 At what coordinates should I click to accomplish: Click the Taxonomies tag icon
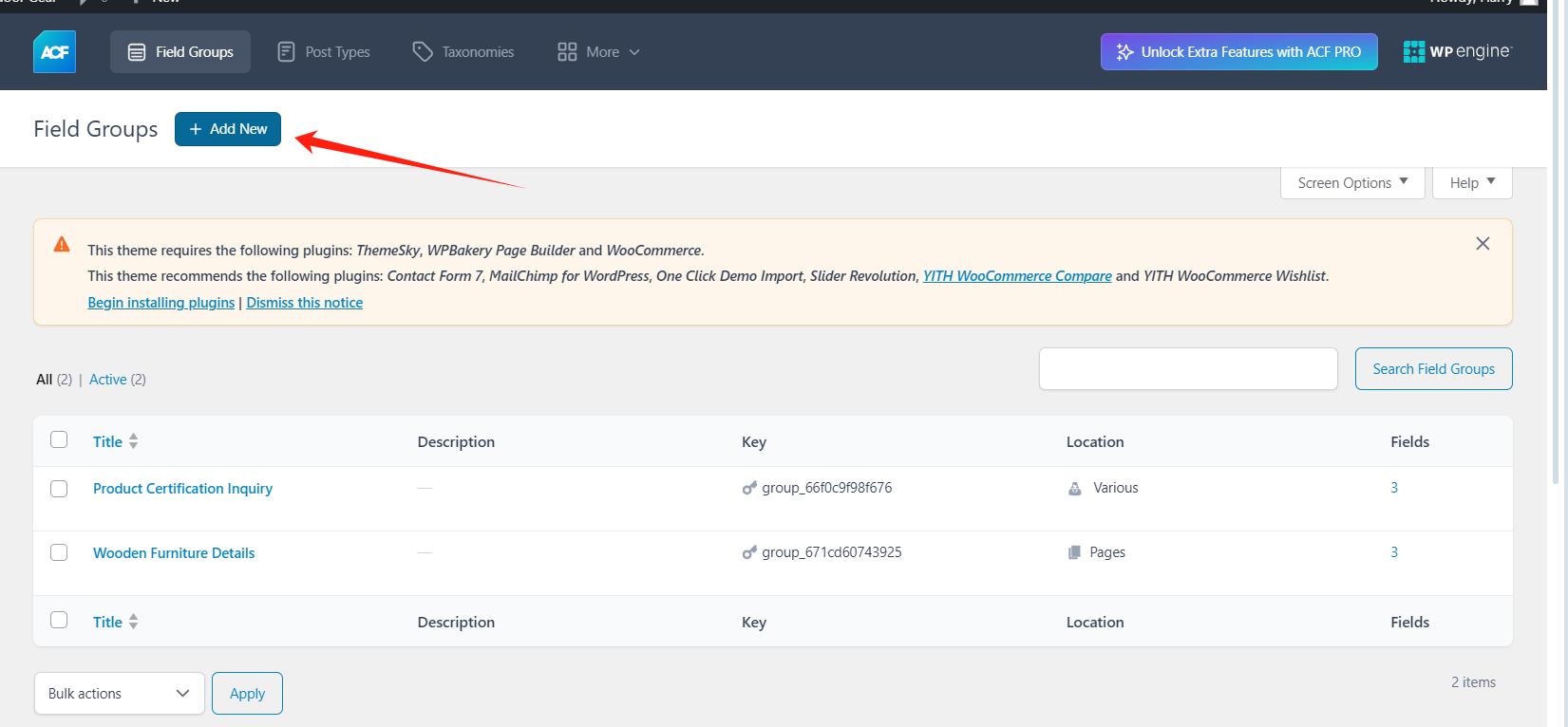pos(423,52)
